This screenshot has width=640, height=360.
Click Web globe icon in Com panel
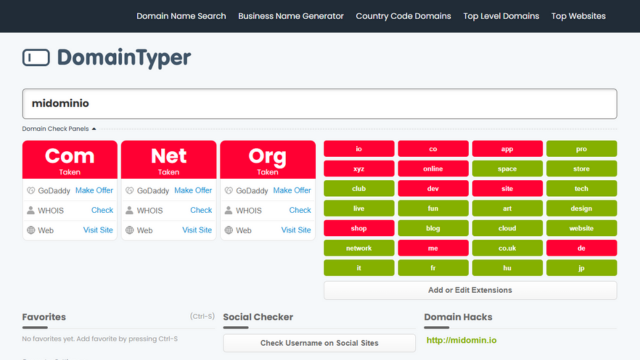tap(31, 230)
